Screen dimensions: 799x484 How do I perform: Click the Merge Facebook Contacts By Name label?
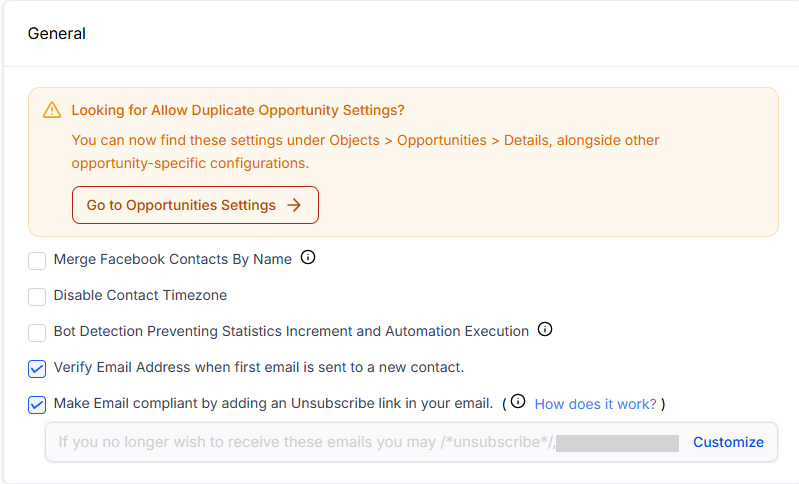(173, 259)
